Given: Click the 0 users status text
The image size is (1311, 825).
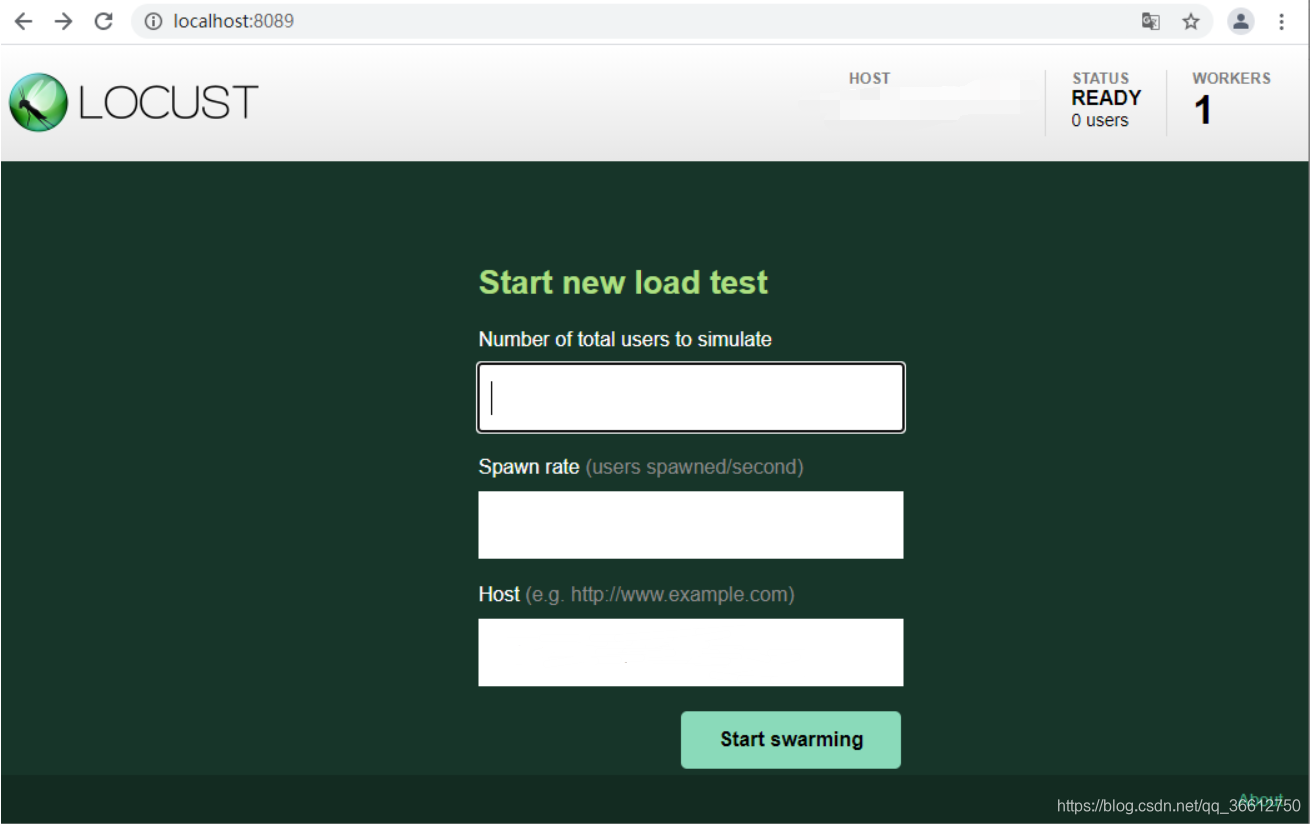Looking at the screenshot, I should [1100, 120].
